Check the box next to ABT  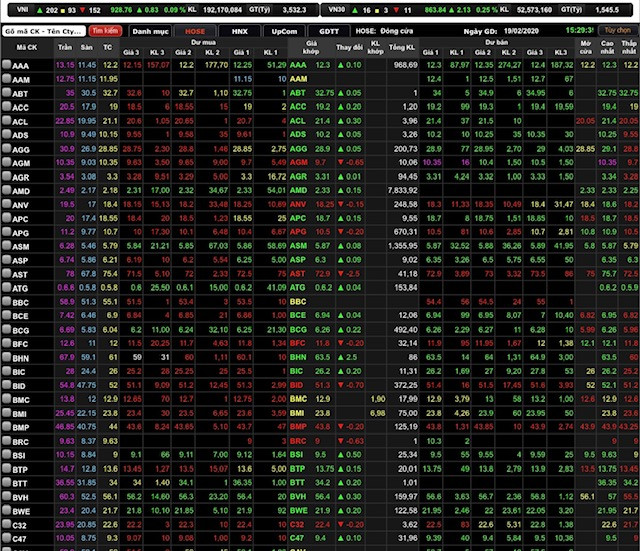pos(6,92)
